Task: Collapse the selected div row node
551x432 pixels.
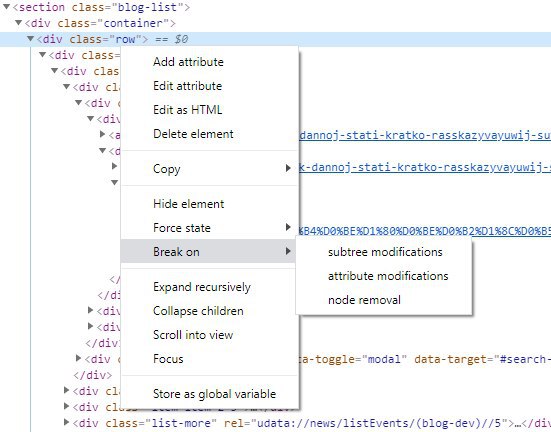Action: point(31,39)
